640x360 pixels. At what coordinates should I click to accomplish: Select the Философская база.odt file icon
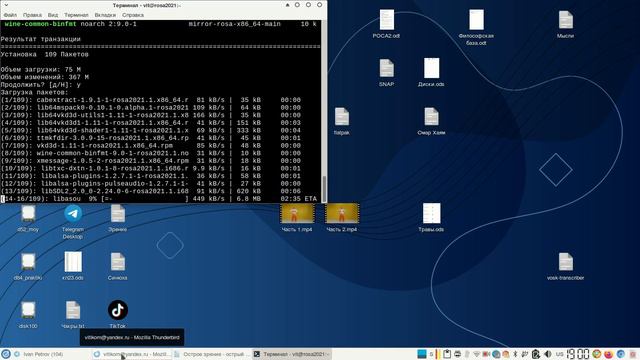pyautogui.click(x=476, y=27)
